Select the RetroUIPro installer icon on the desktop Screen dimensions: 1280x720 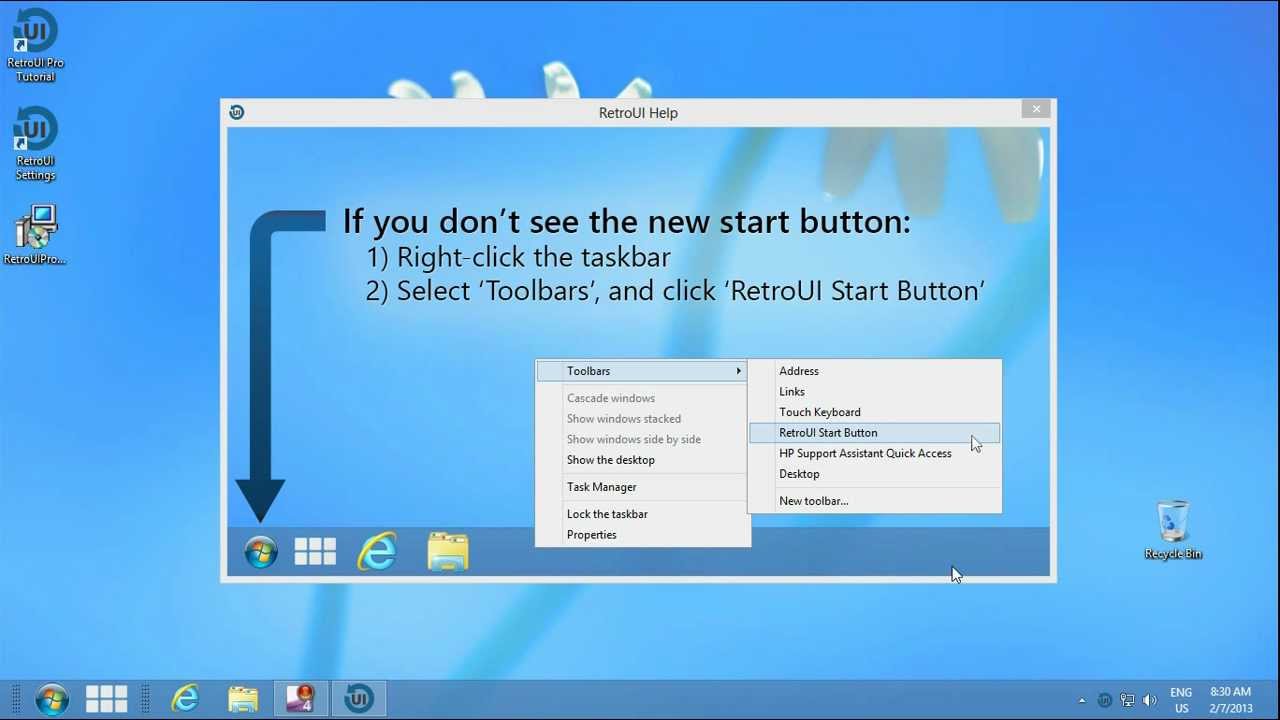(x=35, y=235)
